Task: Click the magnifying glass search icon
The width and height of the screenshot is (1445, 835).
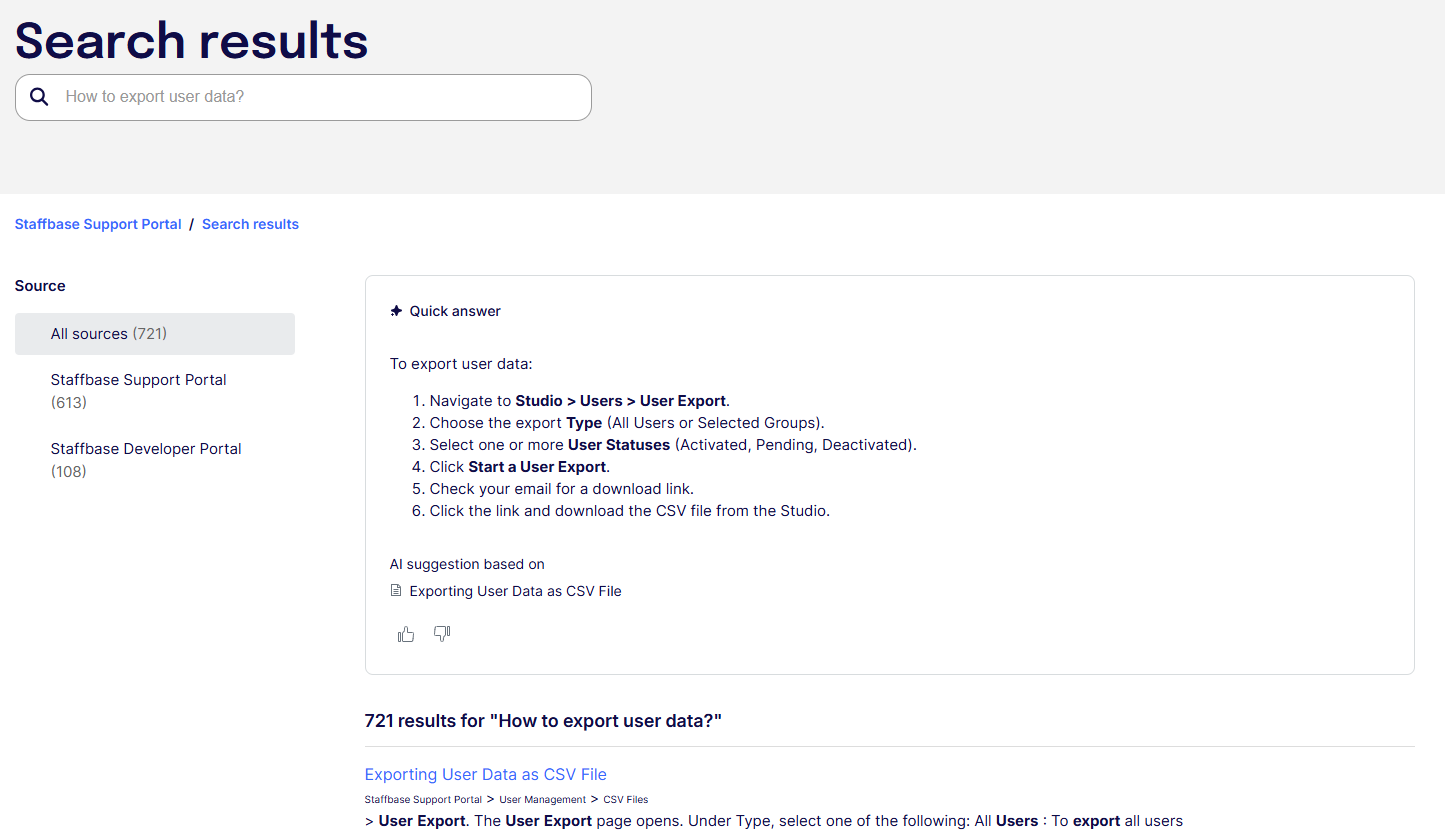Action: click(x=39, y=97)
